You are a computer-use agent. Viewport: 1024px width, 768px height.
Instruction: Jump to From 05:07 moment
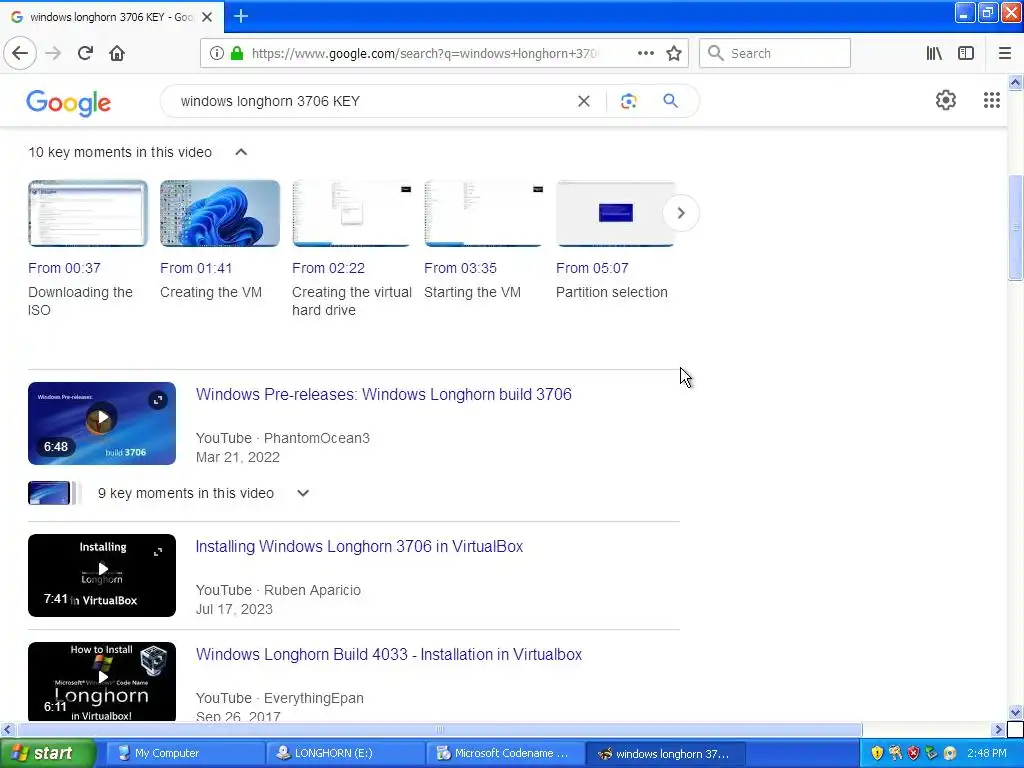click(x=592, y=268)
